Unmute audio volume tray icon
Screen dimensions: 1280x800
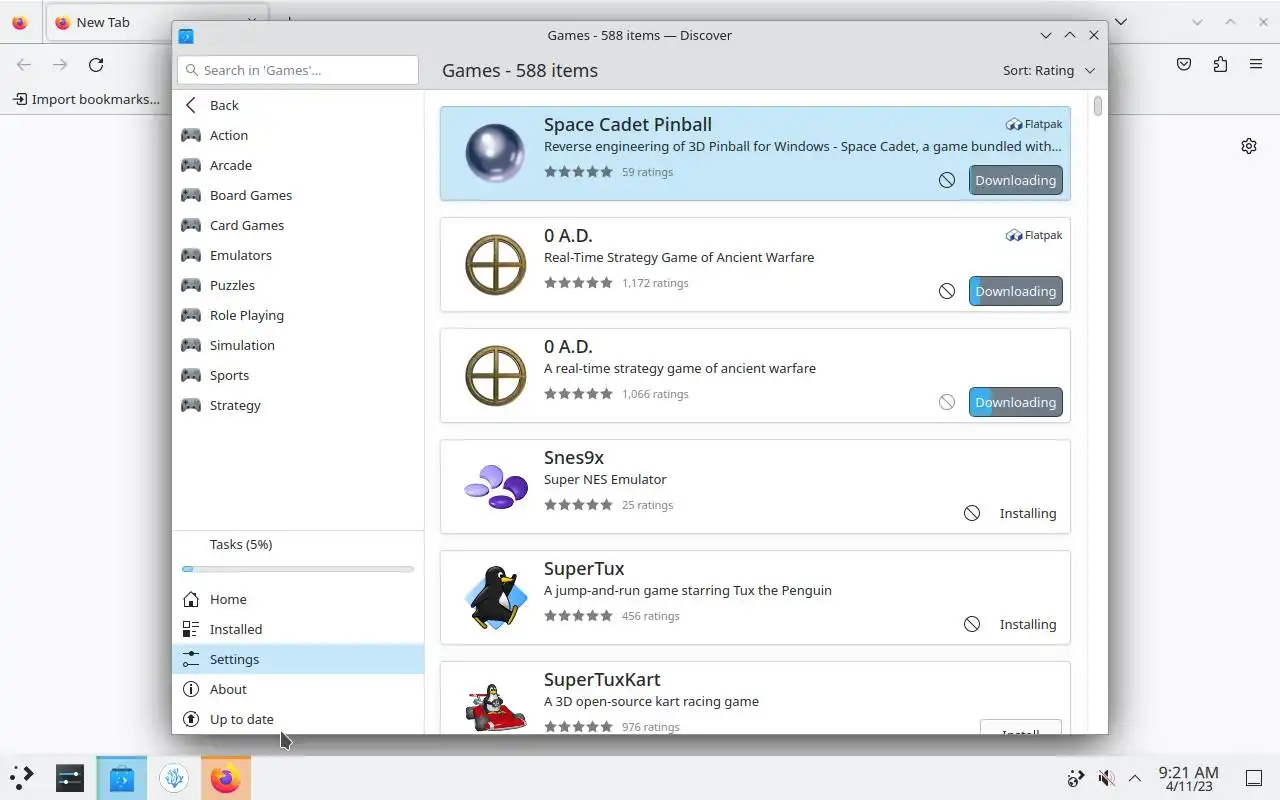point(1106,778)
